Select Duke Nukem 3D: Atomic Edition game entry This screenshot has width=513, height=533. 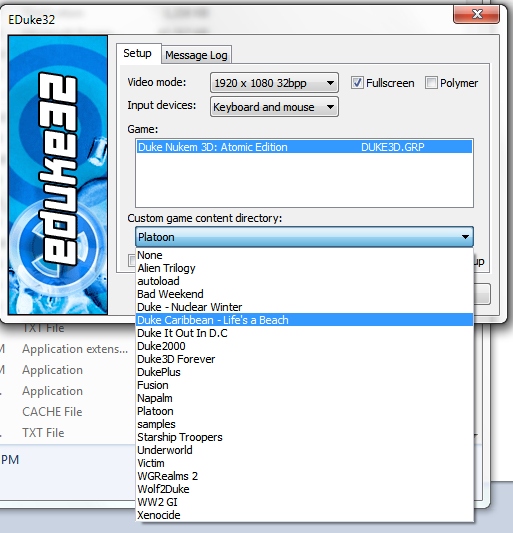(x=304, y=147)
